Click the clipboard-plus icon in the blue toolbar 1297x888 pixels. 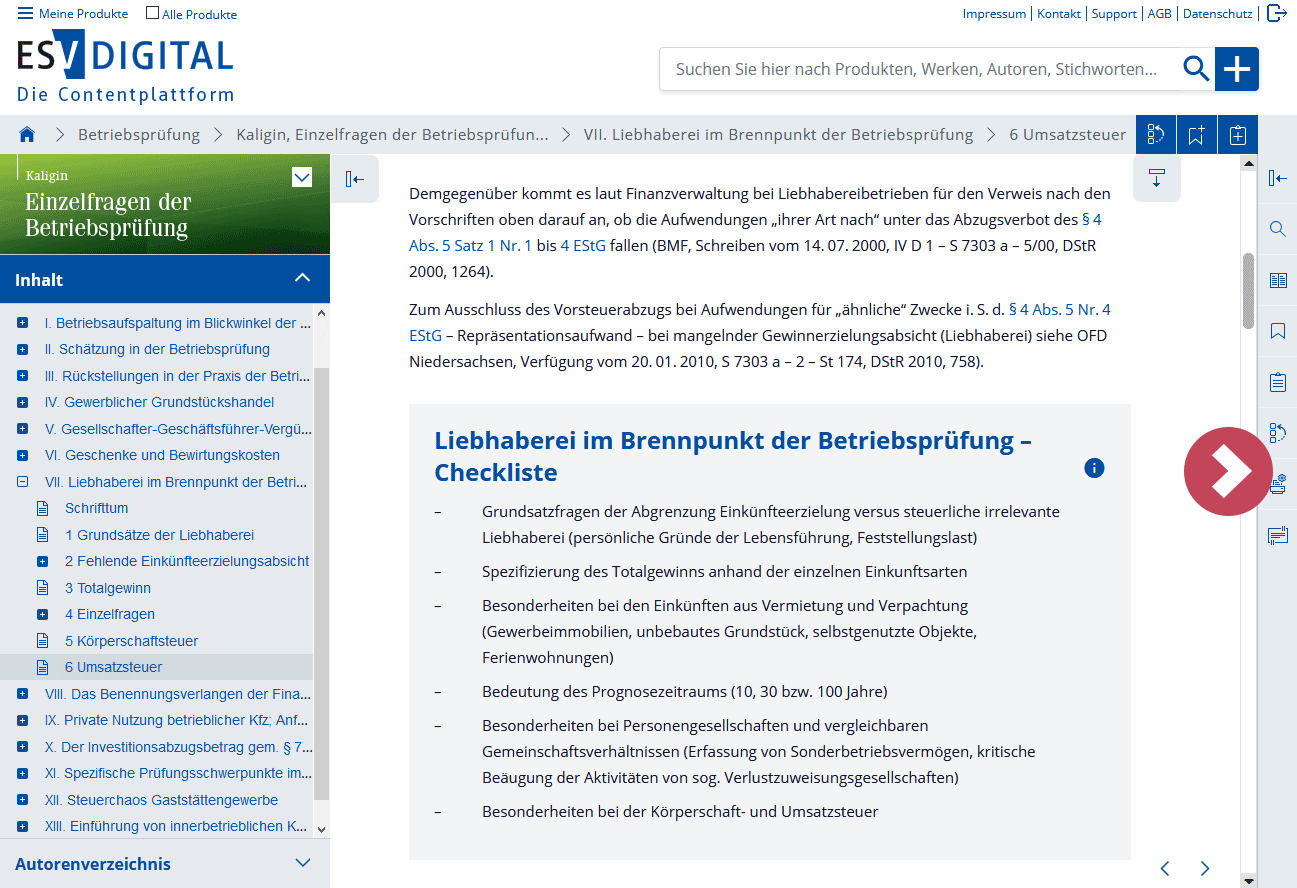pos(1238,134)
